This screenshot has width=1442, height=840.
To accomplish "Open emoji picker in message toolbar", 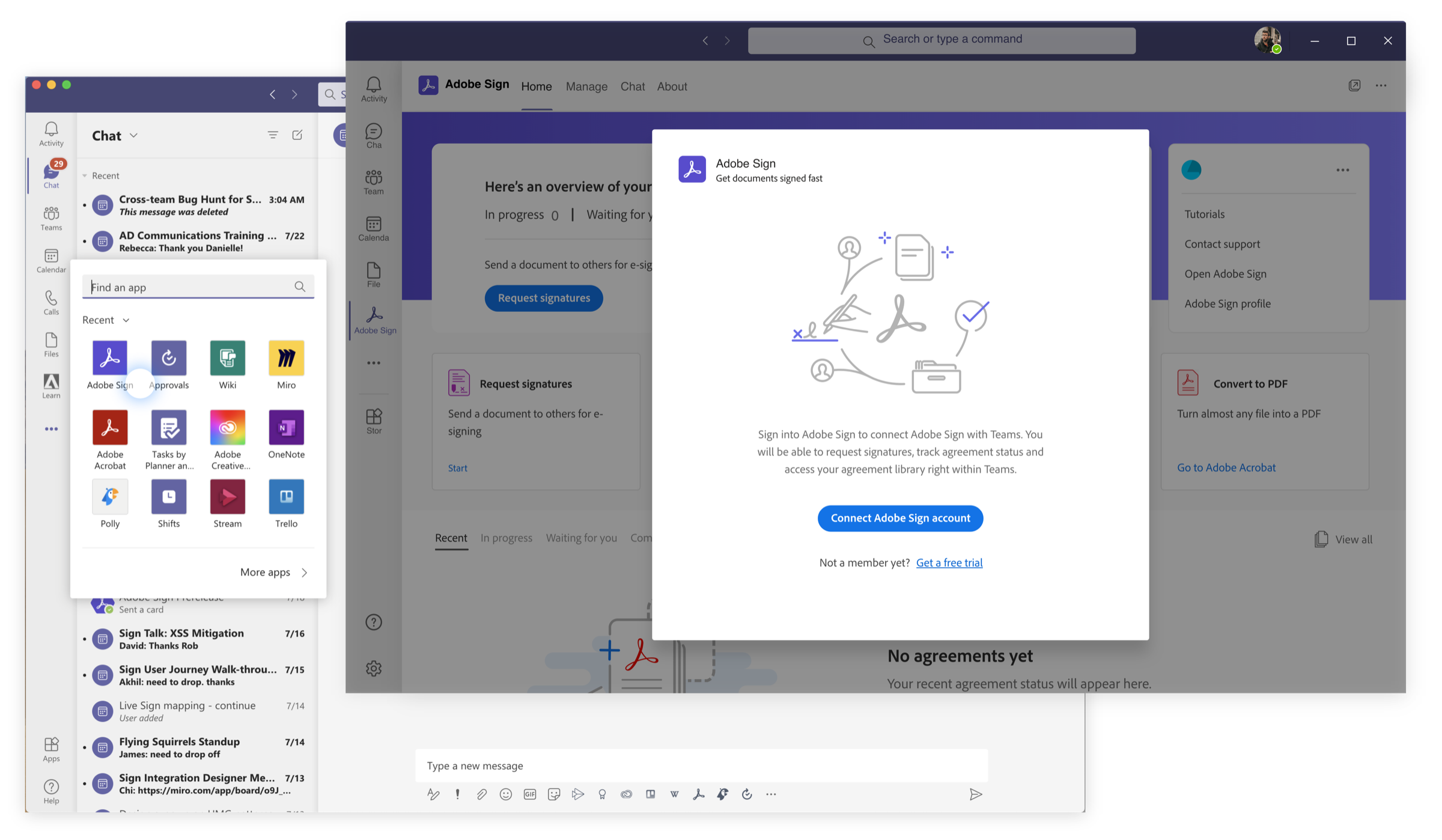I will coord(506,794).
